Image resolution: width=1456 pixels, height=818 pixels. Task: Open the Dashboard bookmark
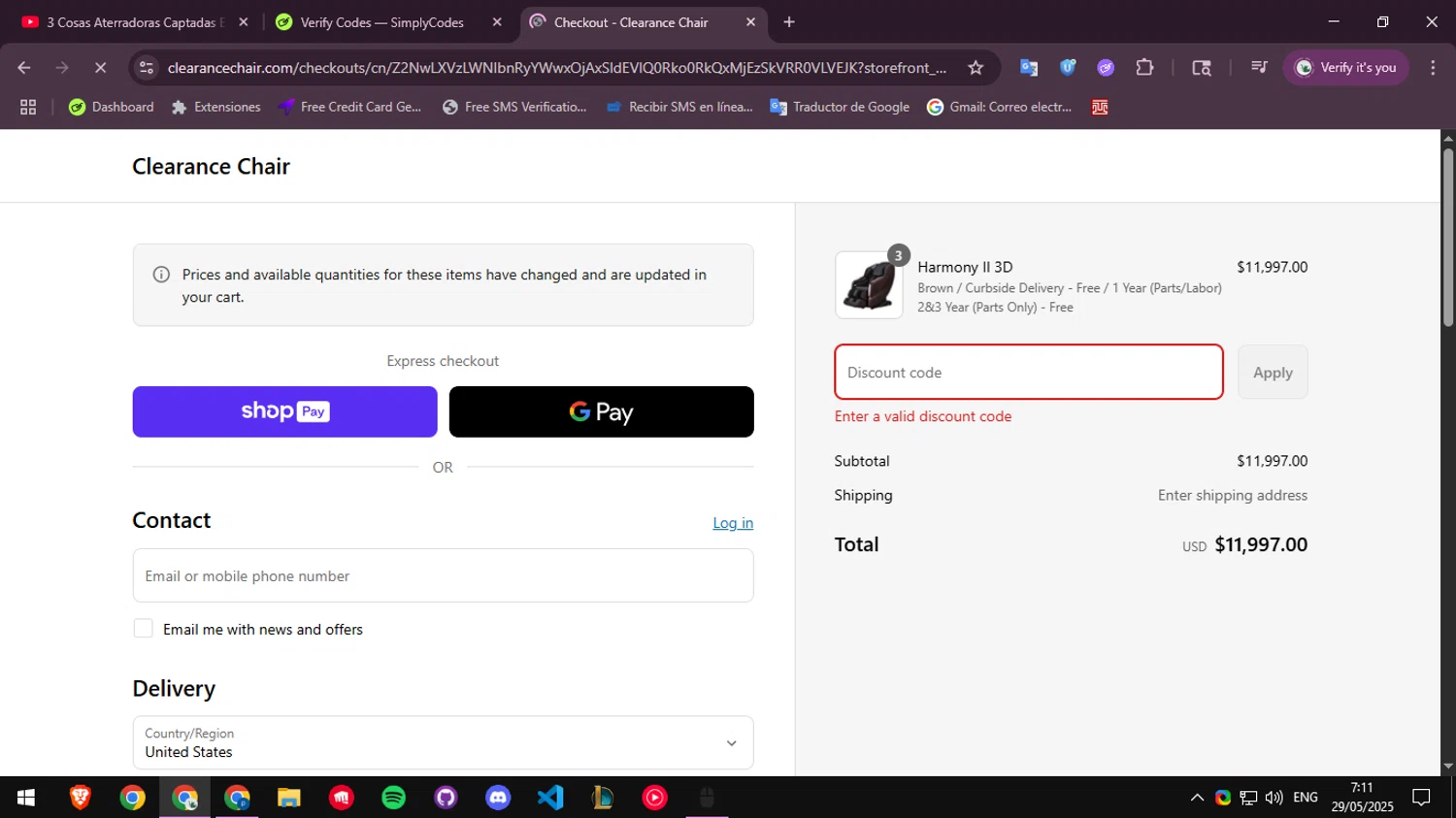click(x=111, y=107)
